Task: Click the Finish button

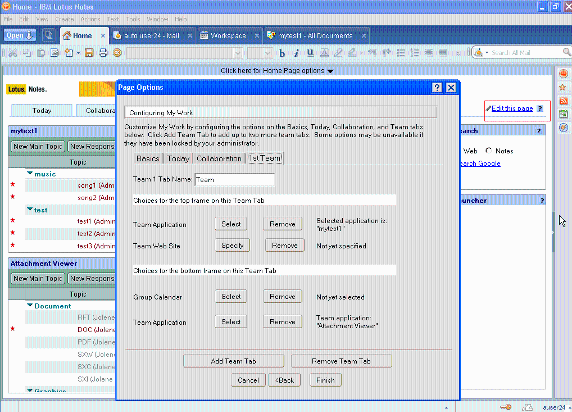Action: coord(325,380)
